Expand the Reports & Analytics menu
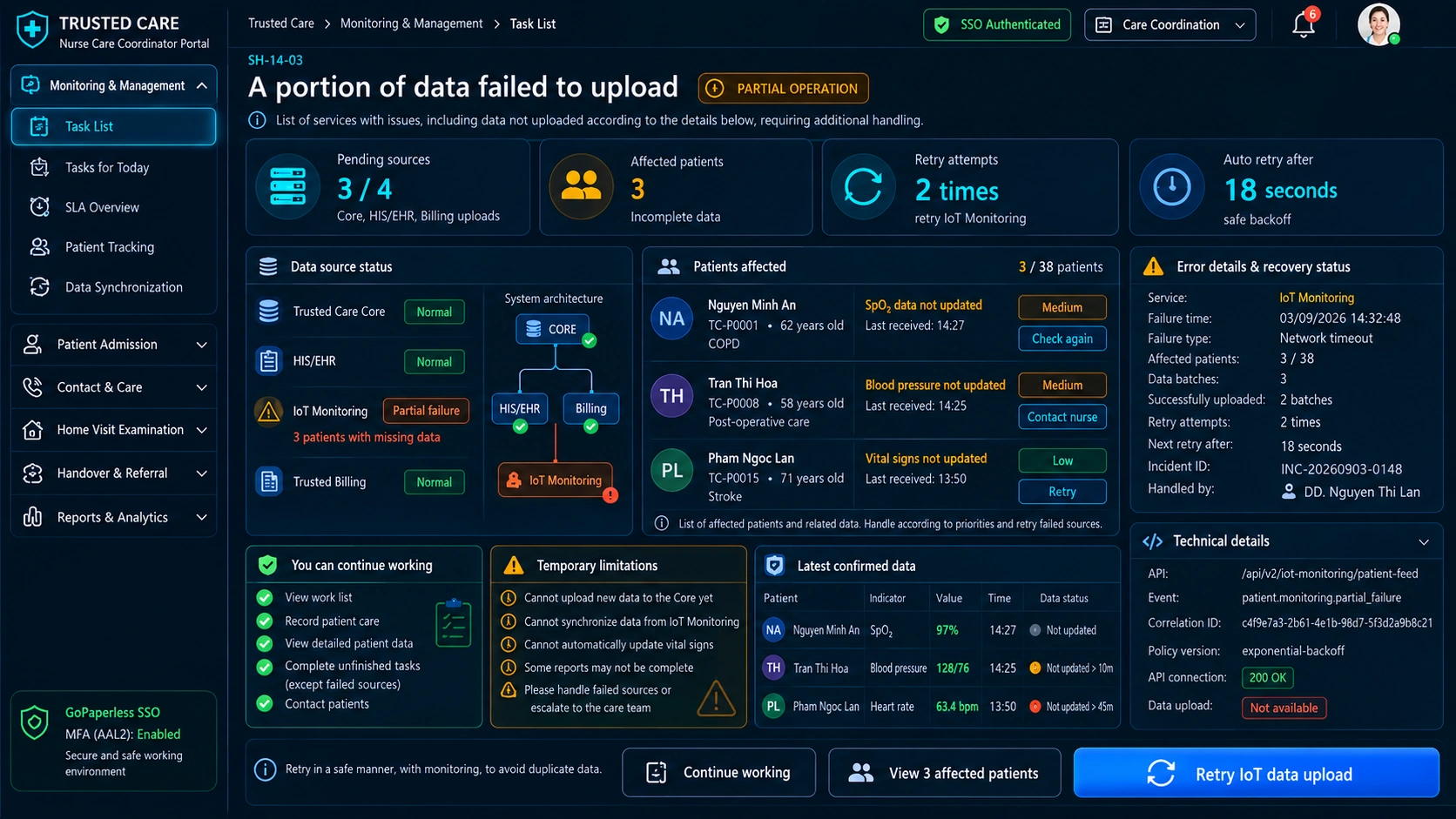The height and width of the screenshot is (819, 1456). coord(114,517)
